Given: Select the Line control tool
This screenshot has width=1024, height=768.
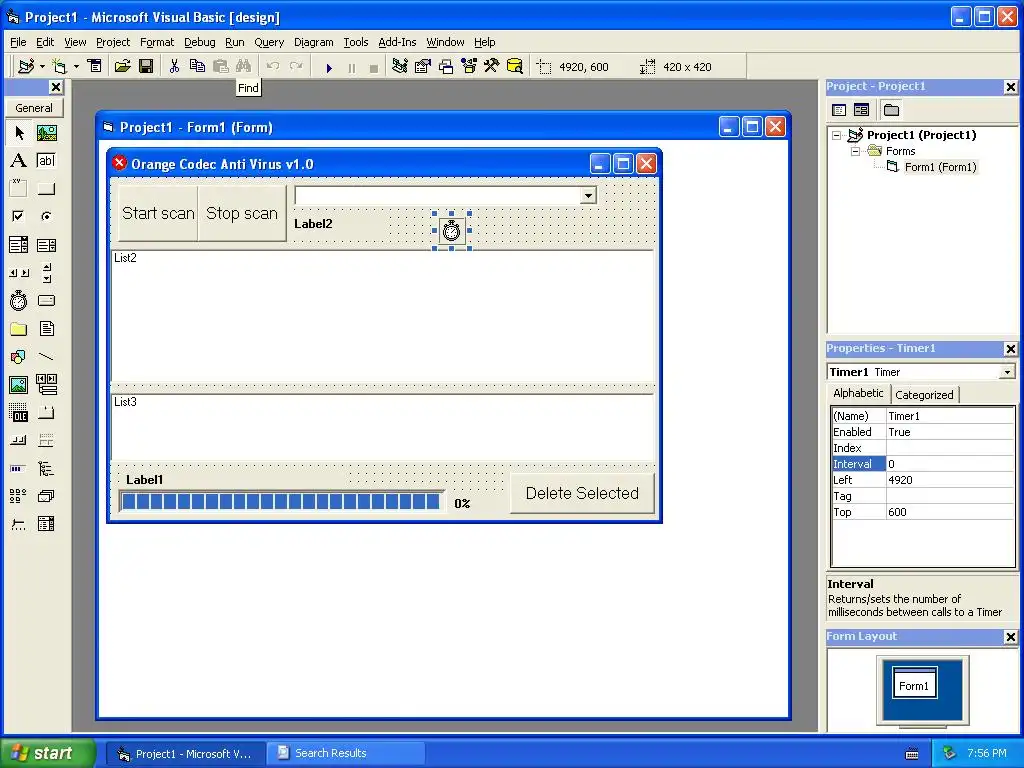Looking at the screenshot, I should pyautogui.click(x=46, y=357).
